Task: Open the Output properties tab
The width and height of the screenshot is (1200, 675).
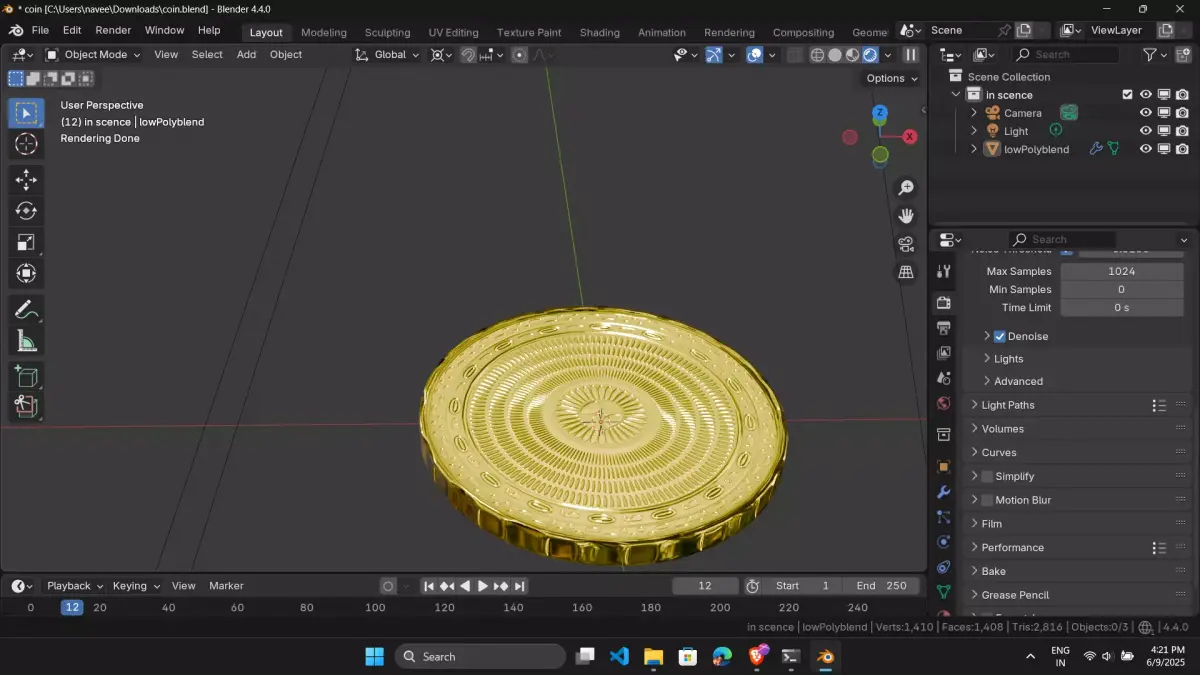Action: coord(944,328)
